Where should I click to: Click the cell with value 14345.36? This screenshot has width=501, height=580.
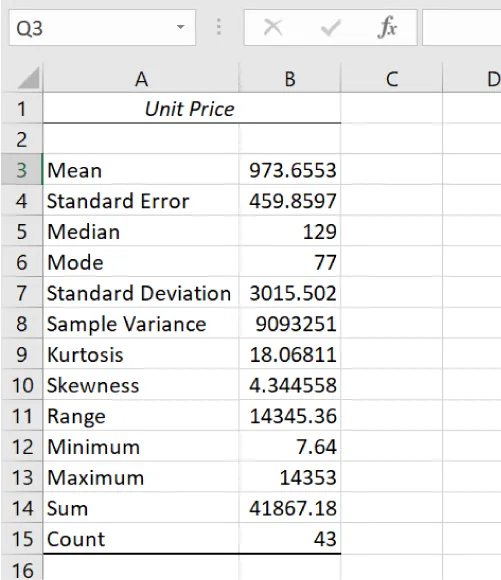[290, 415]
